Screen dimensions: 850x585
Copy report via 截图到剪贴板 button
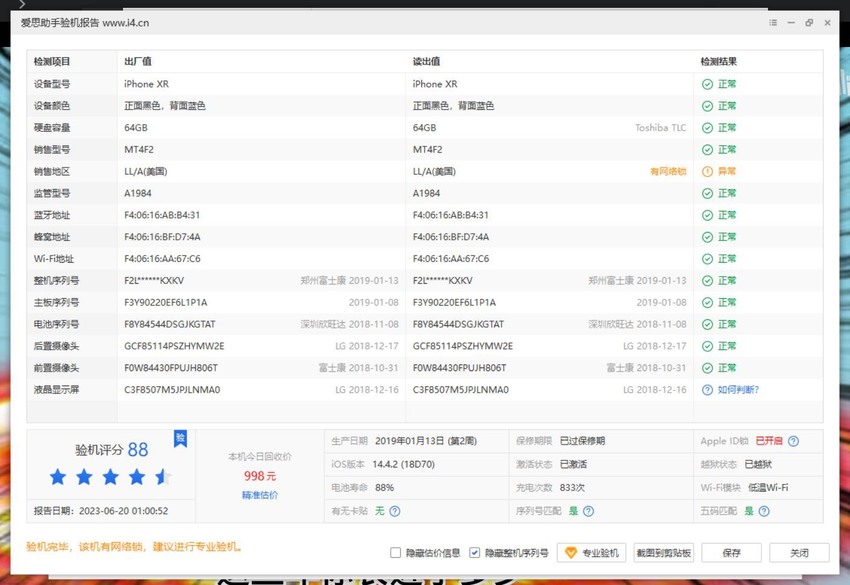click(664, 552)
